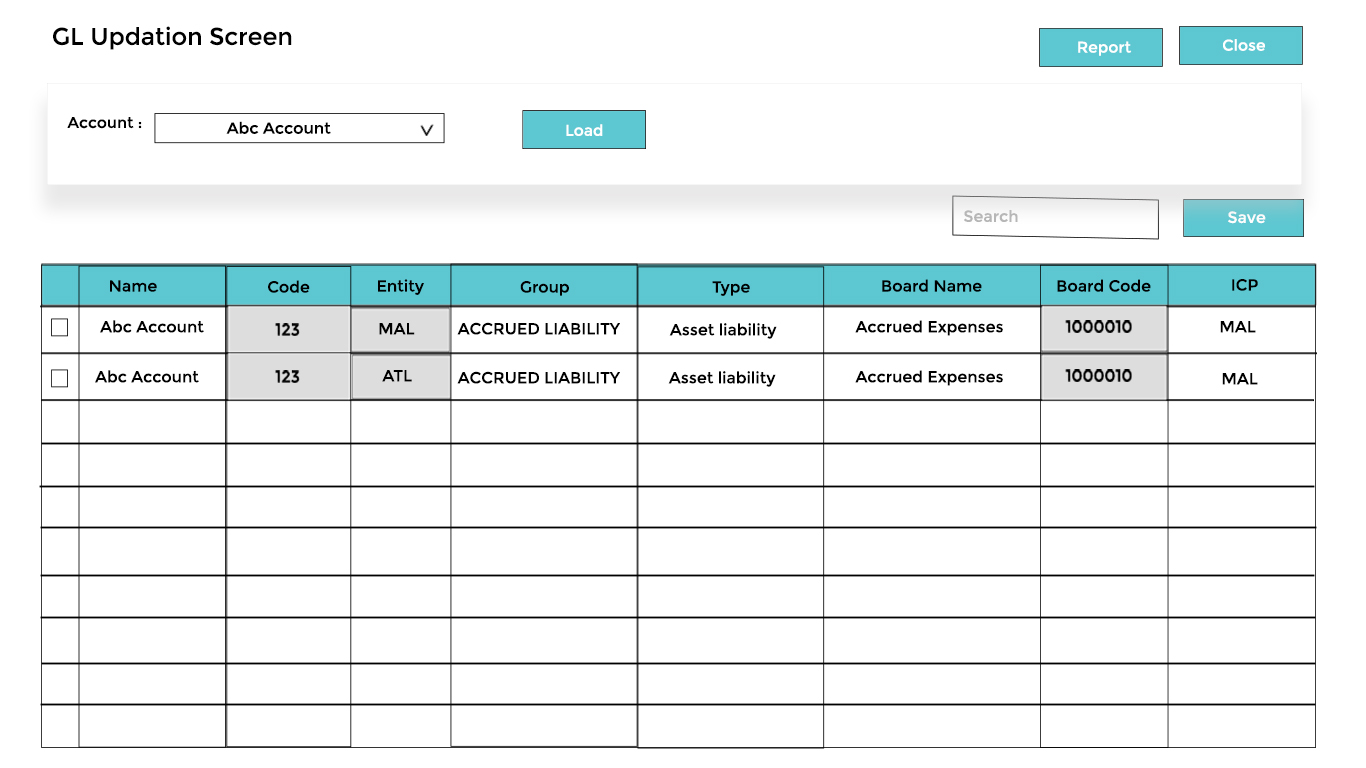This screenshot has height=768, width=1366.
Task: Select the ICP column header
Action: point(1241,286)
